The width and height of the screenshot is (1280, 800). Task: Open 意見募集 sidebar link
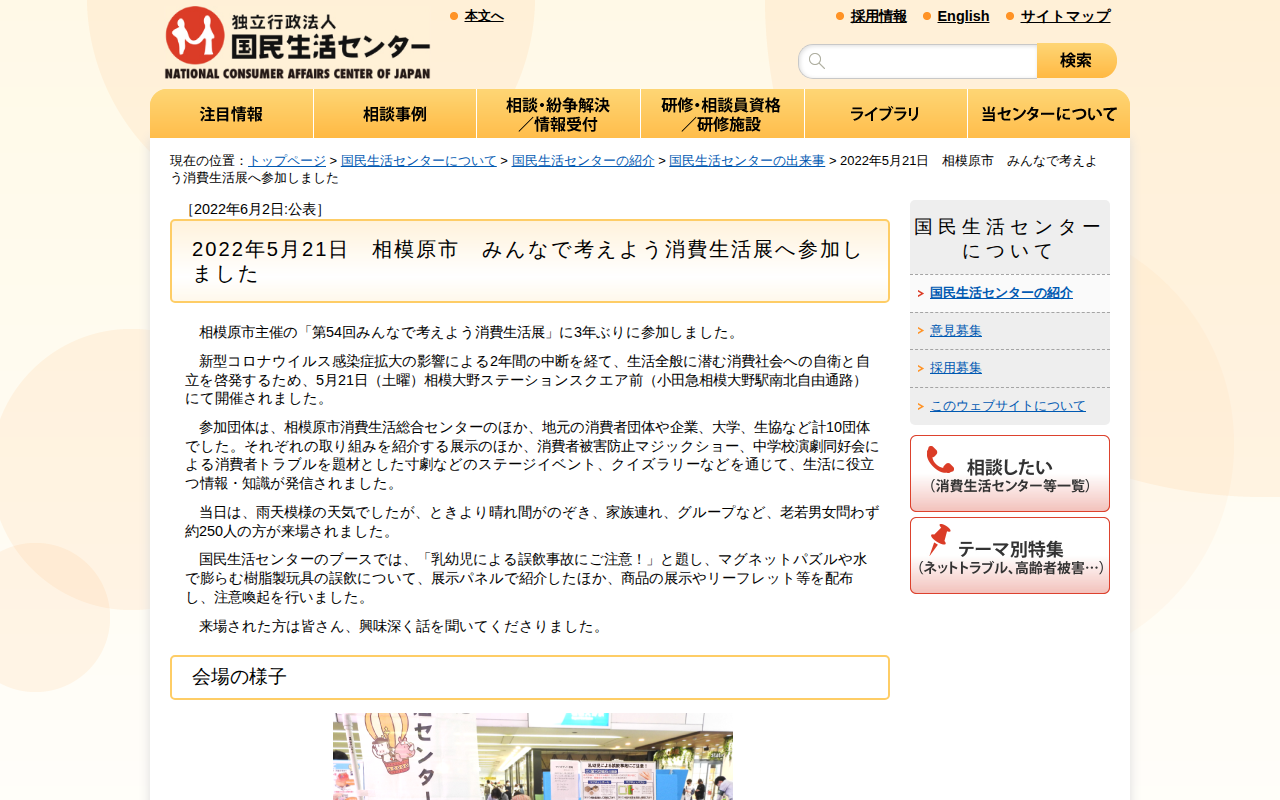tap(956, 331)
